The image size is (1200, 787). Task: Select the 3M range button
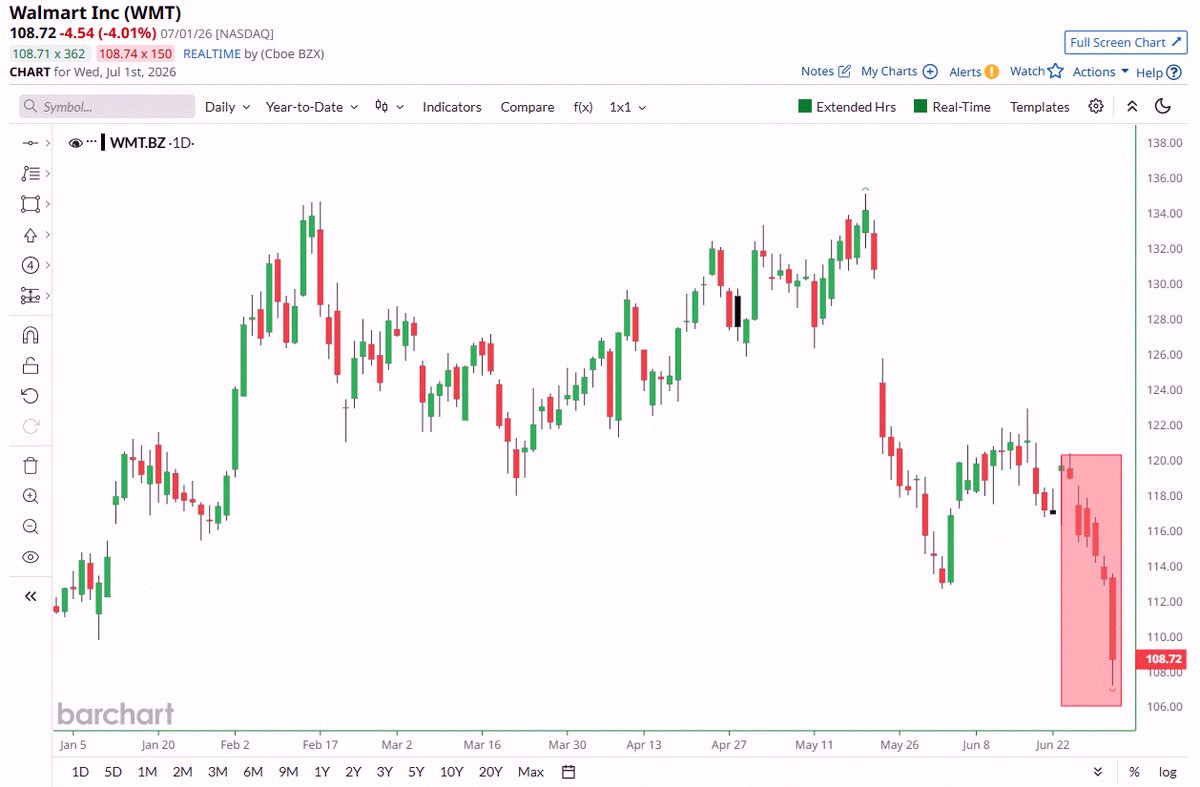tap(217, 772)
